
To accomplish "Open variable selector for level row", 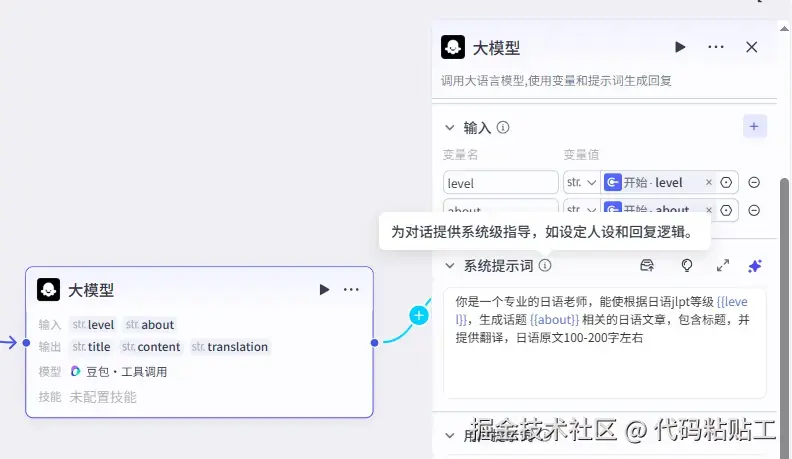I will pyautogui.click(x=726, y=182).
